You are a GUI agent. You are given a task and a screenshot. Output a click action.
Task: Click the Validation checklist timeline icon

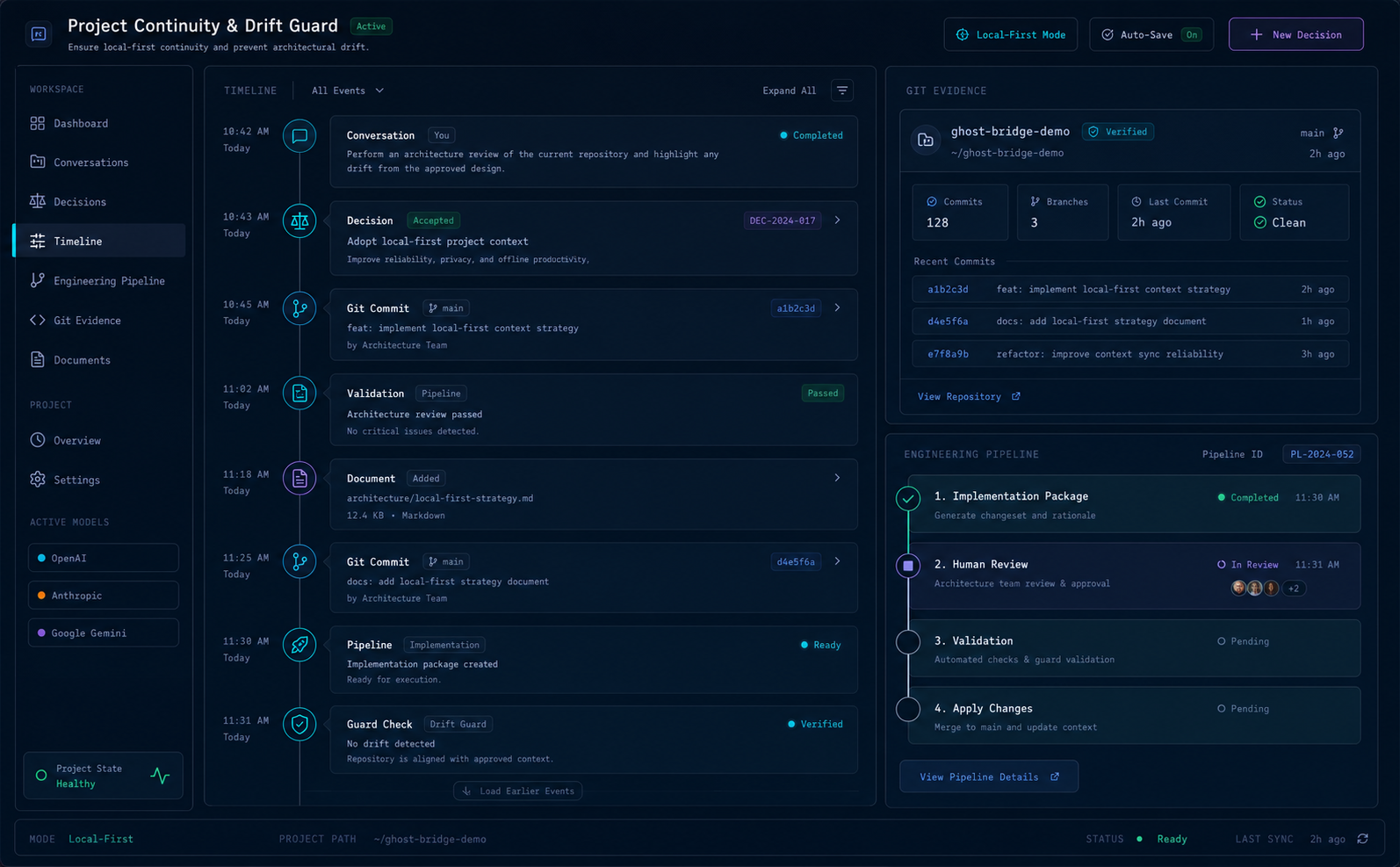pyautogui.click(x=299, y=394)
